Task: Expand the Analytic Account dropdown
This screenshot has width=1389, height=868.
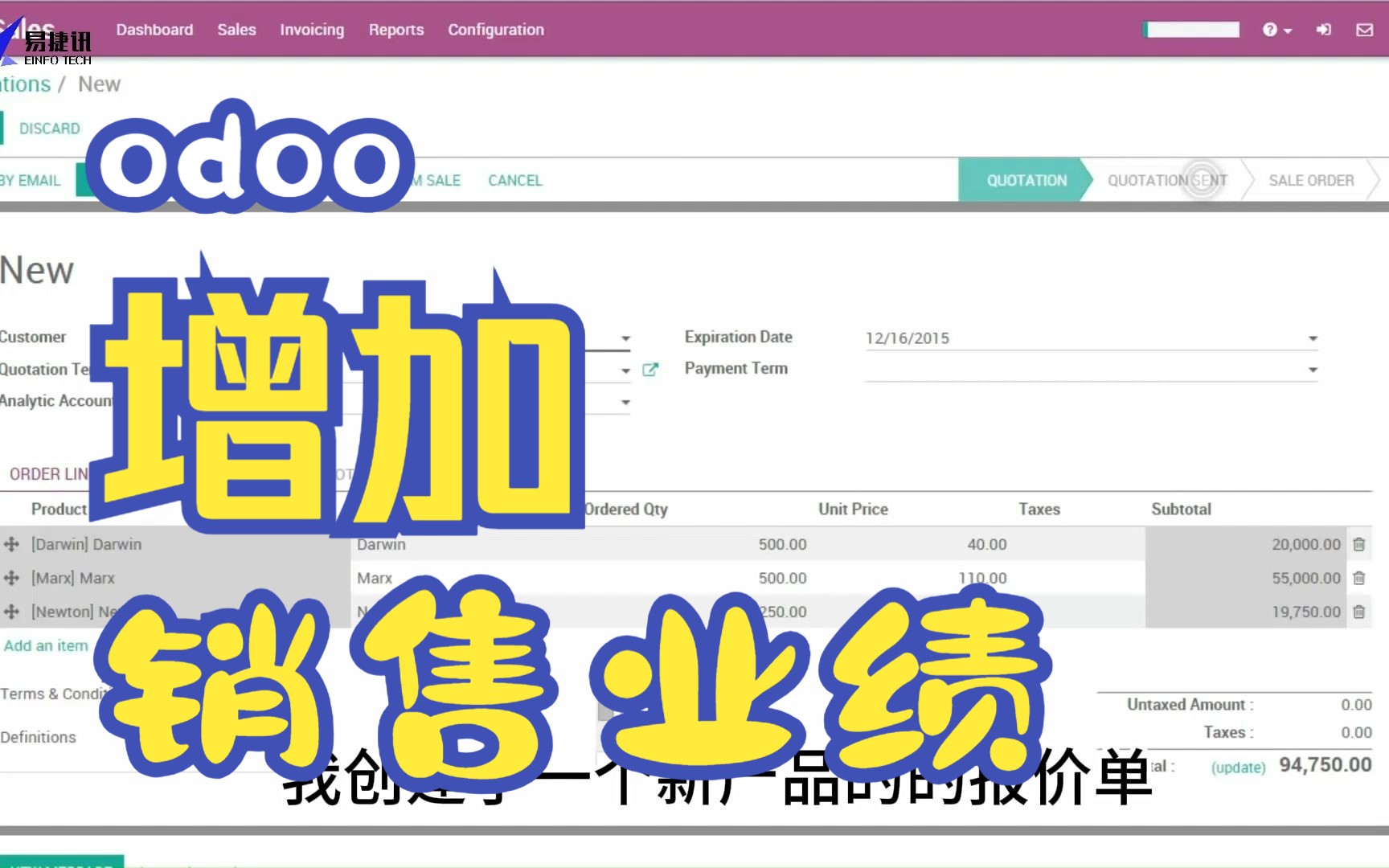Action: coord(625,401)
